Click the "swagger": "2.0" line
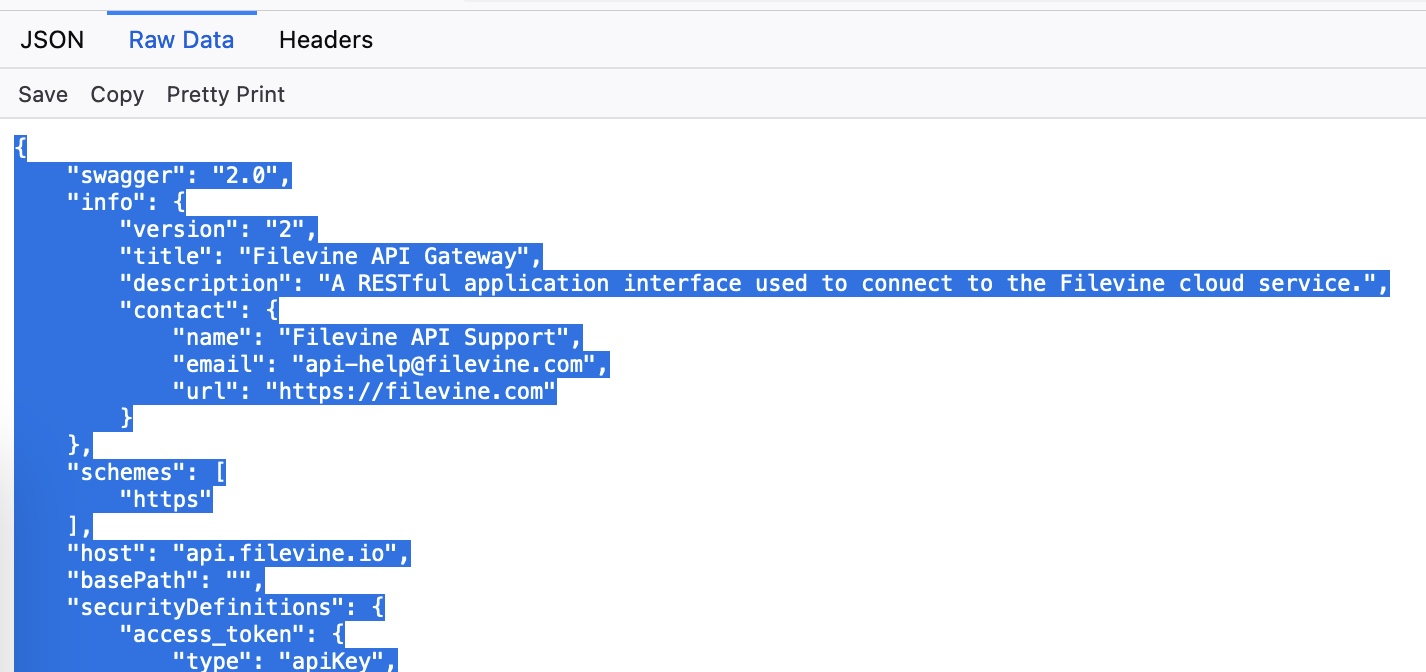The height and width of the screenshot is (672, 1426). coord(179,176)
